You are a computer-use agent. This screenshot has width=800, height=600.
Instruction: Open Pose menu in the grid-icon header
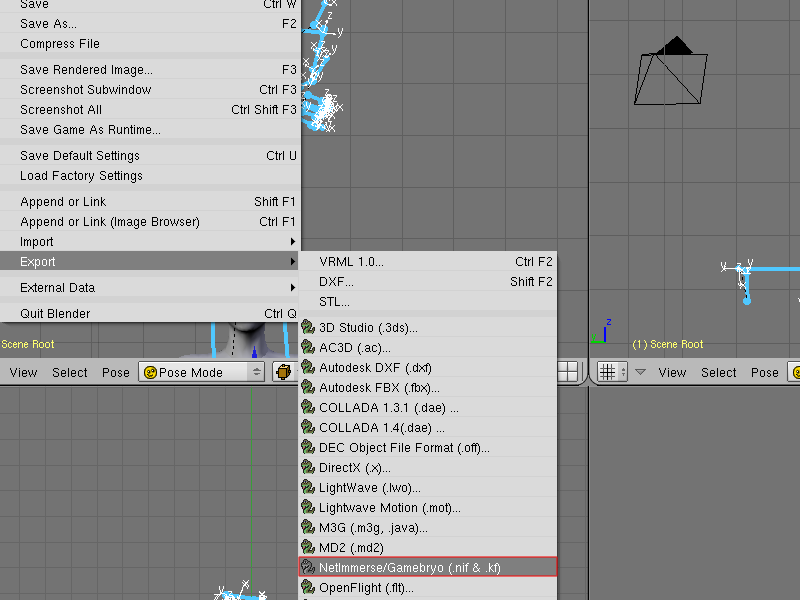tap(764, 372)
